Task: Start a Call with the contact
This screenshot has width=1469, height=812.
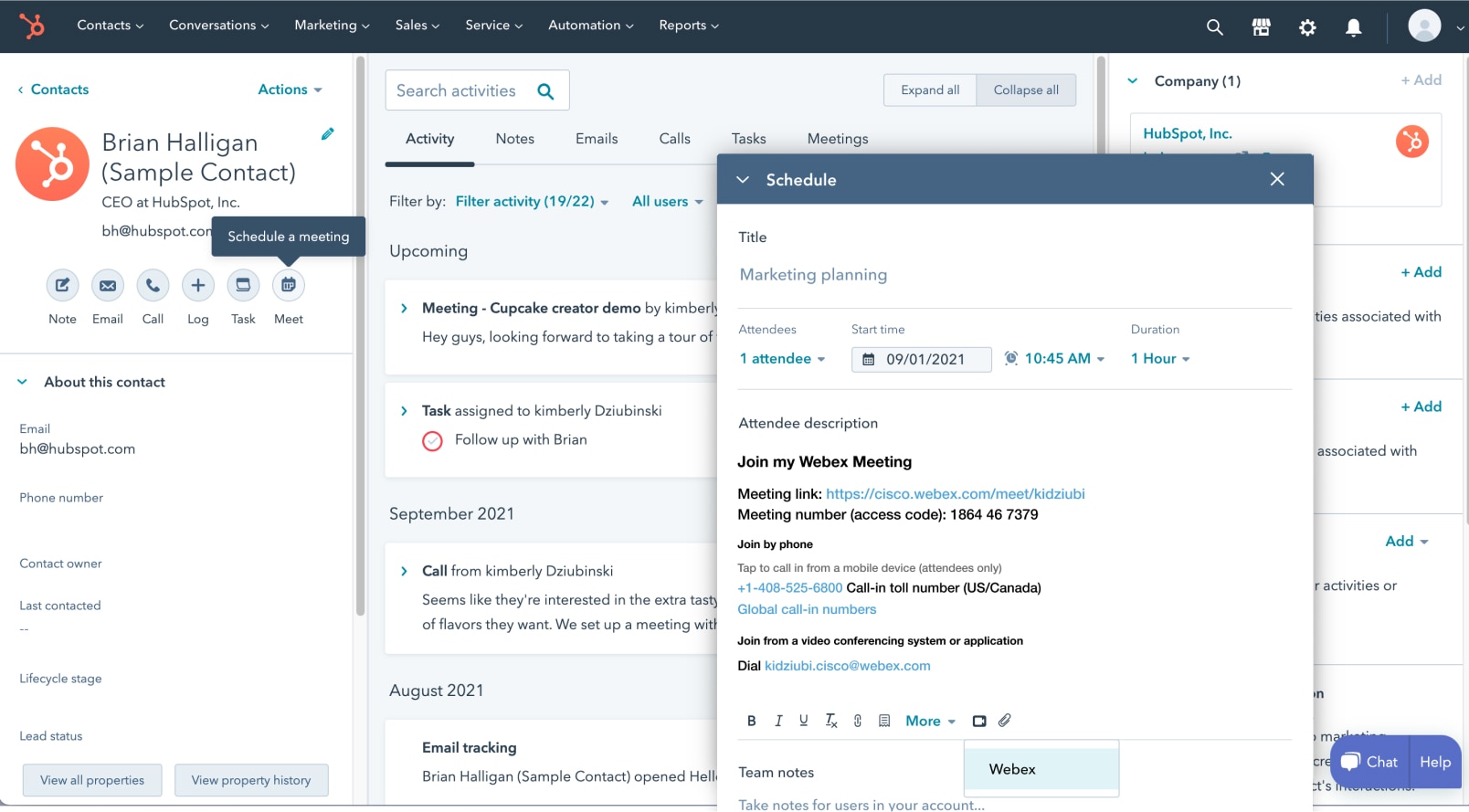Action: point(153,285)
